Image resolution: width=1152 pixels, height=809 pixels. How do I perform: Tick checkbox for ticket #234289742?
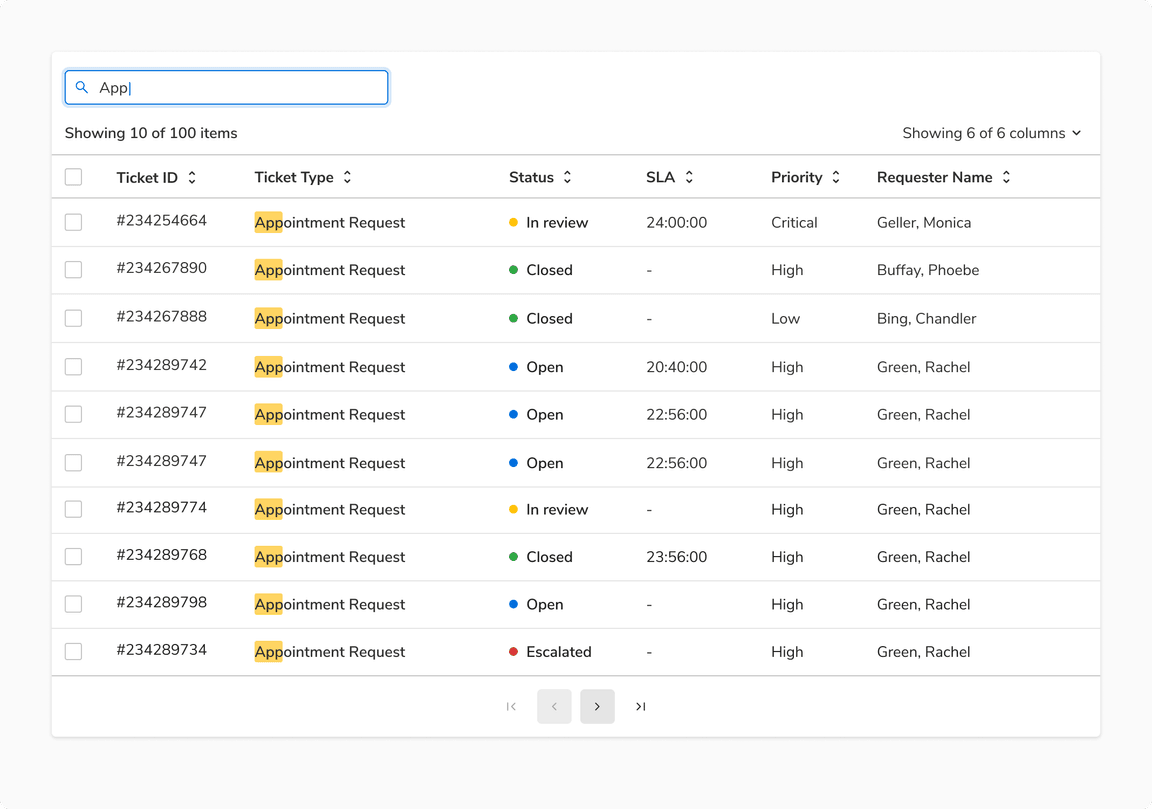73,367
